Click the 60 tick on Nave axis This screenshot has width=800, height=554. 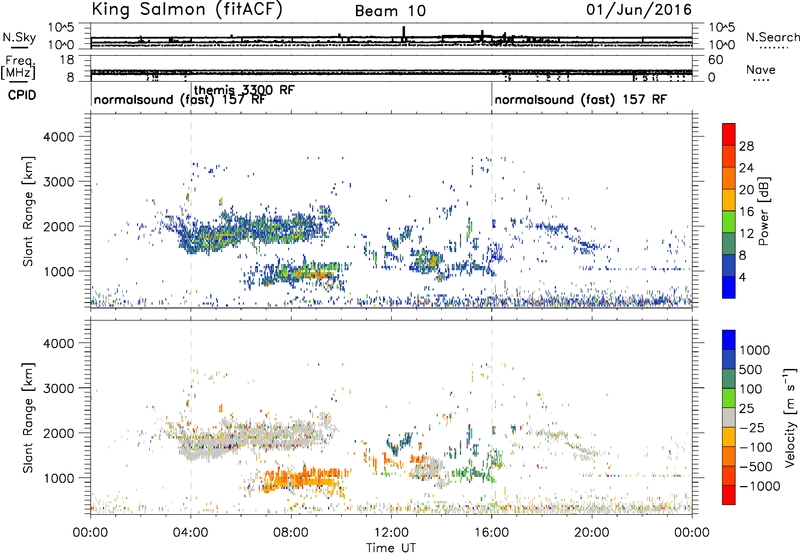(715, 60)
